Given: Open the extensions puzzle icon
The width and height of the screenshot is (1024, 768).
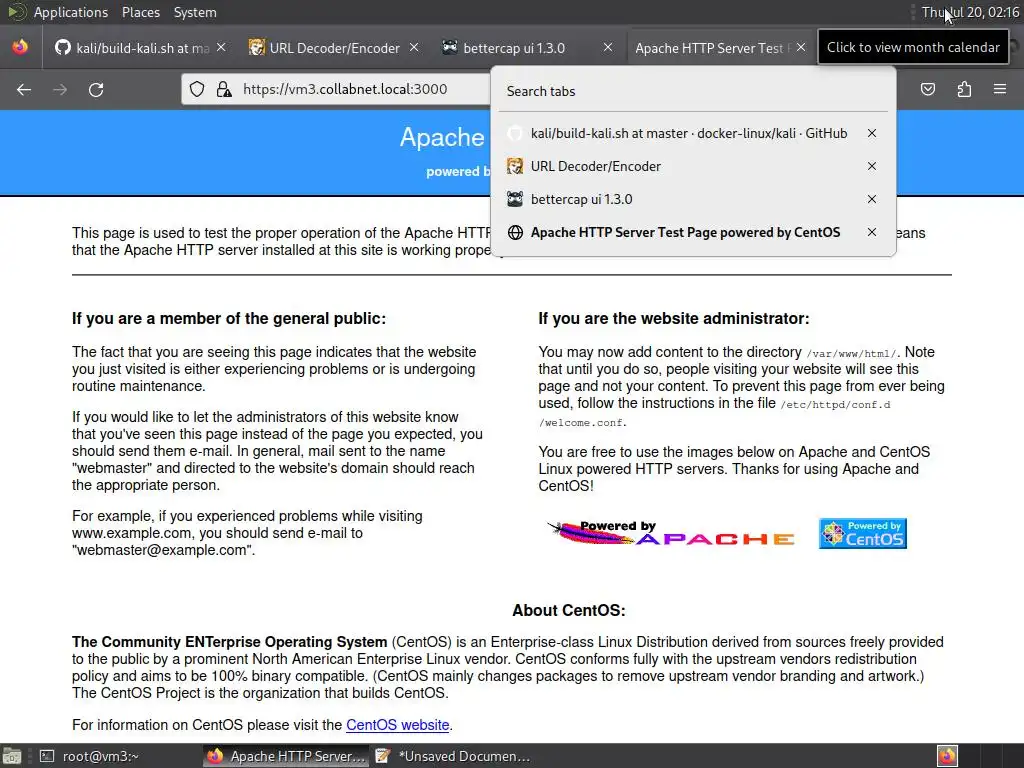Looking at the screenshot, I should pyautogui.click(x=964, y=89).
